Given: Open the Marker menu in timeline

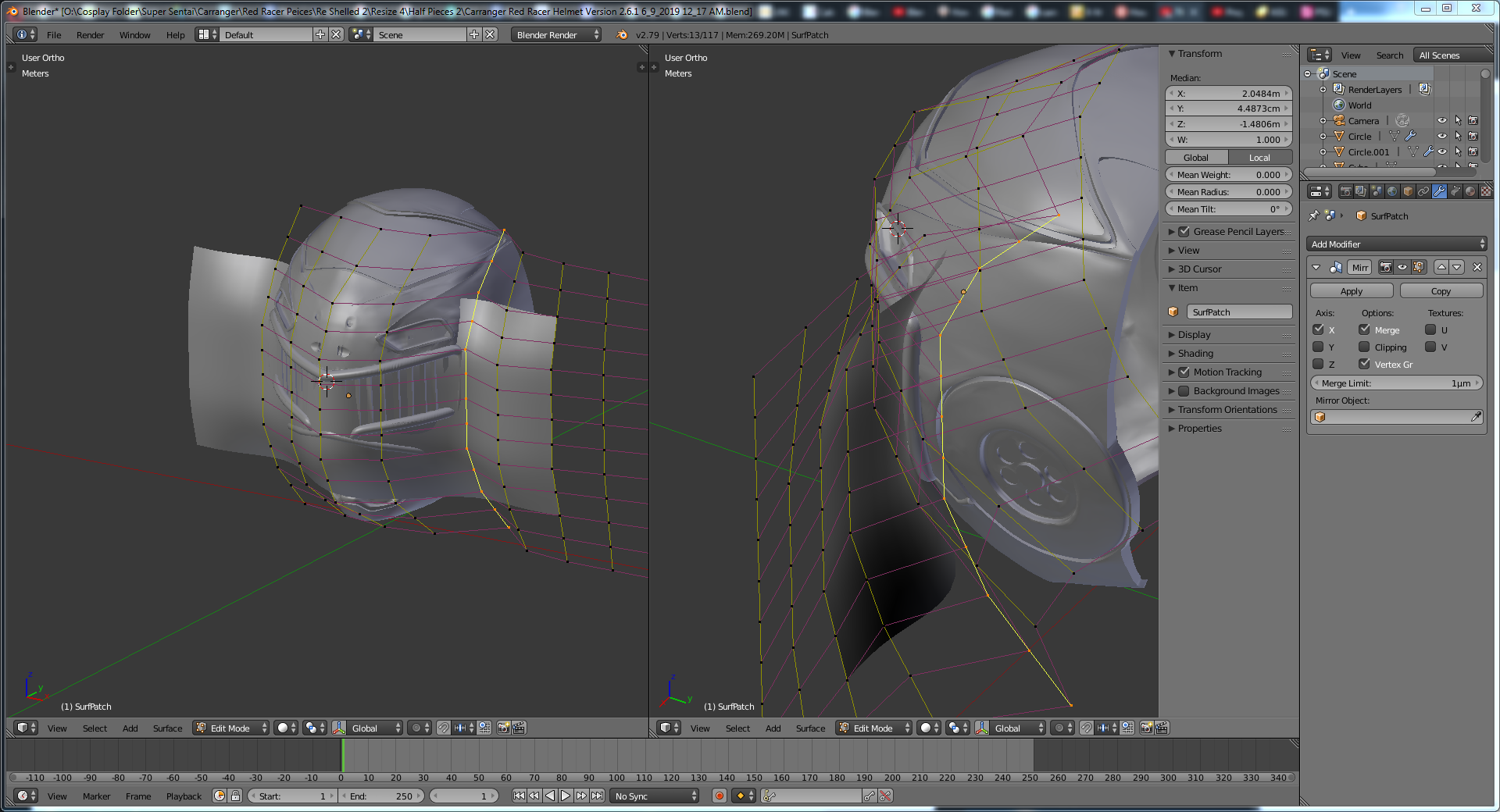Looking at the screenshot, I should (97, 796).
